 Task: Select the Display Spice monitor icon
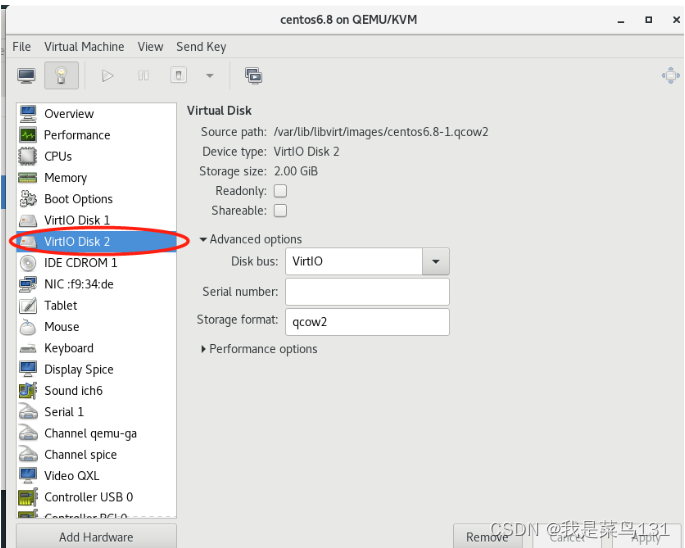(28, 369)
